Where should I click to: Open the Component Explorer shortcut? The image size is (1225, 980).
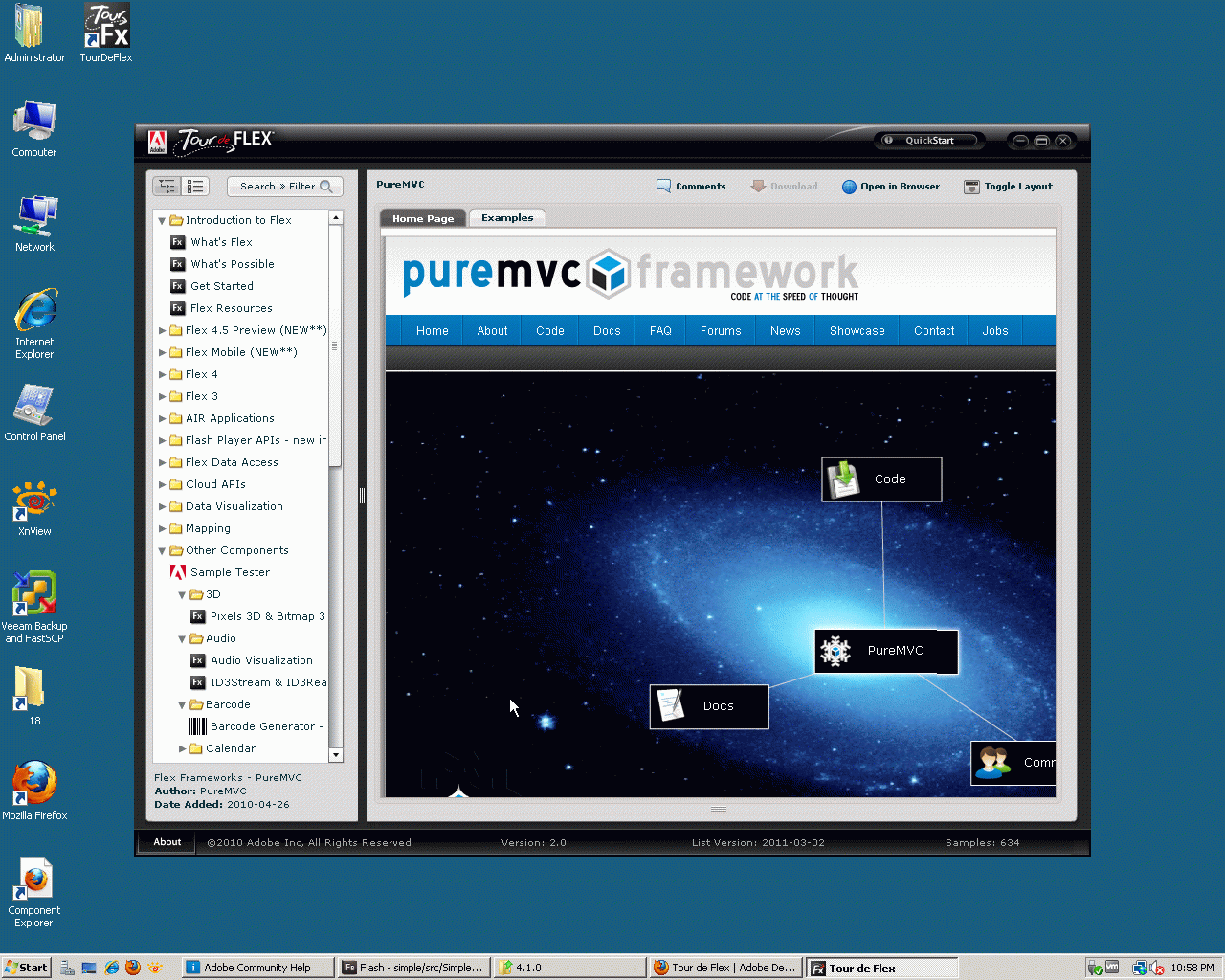34,892
